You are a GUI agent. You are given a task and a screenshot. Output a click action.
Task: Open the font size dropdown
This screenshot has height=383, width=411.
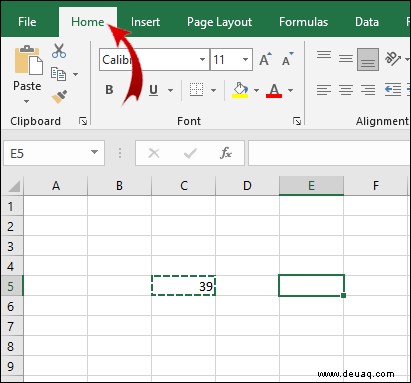[x=245, y=59]
